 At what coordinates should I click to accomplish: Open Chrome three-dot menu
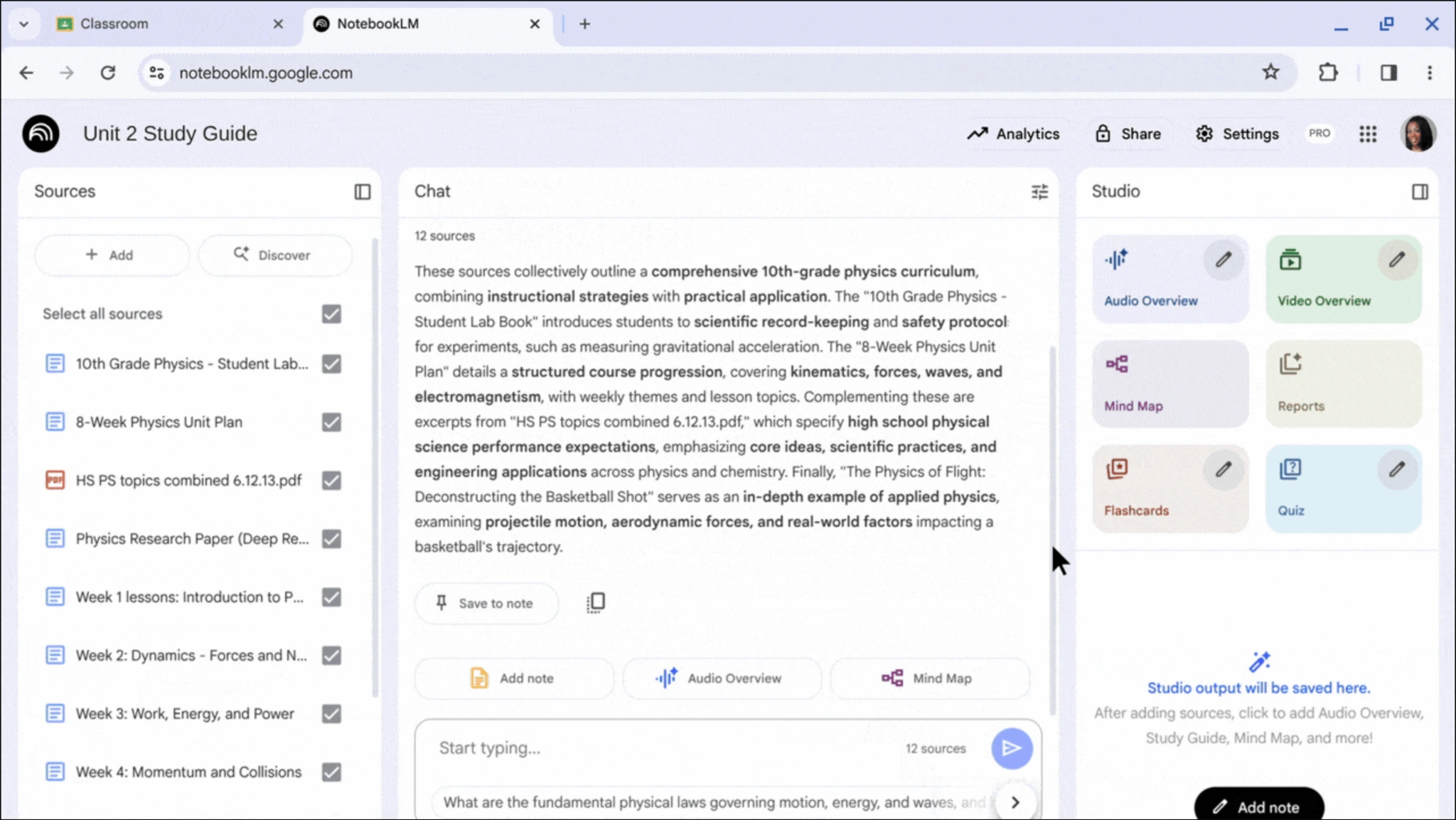(x=1430, y=73)
